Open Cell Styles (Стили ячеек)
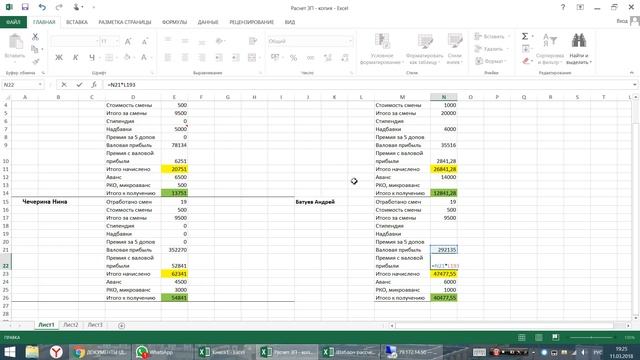The height and width of the screenshot is (360, 640). [454, 49]
